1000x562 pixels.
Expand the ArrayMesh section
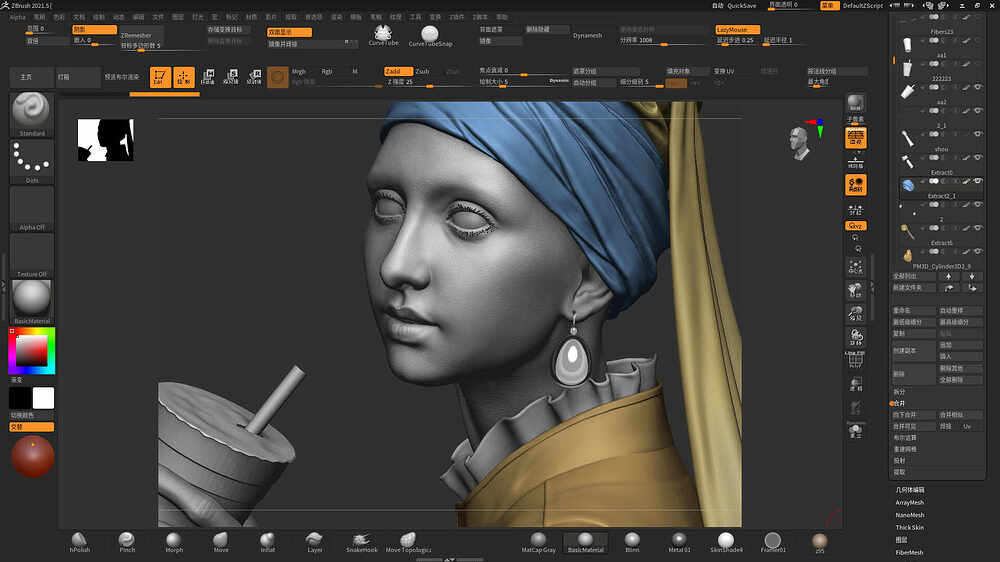[909, 503]
